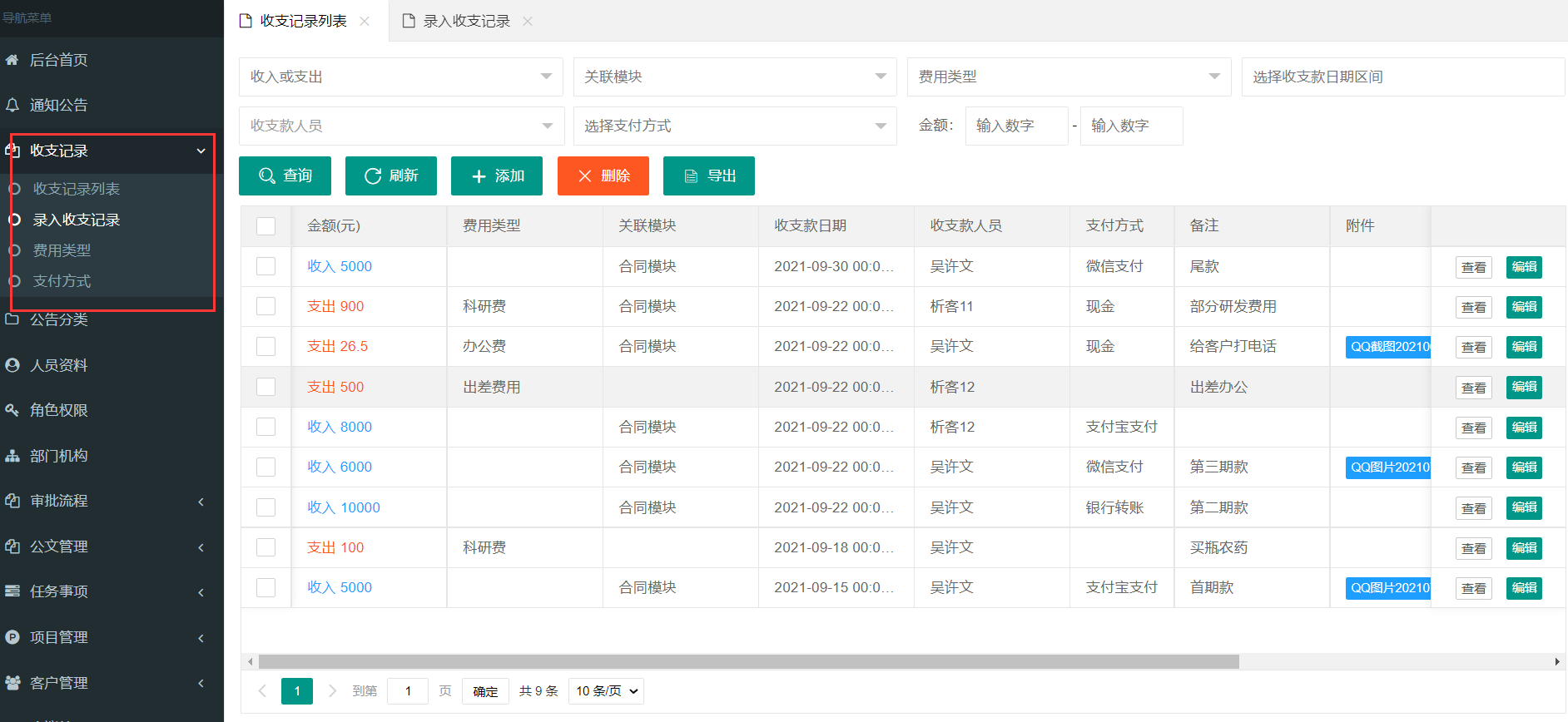This screenshot has width=1568, height=722.
Task: Click the horizontal scrollbar under the table
Action: click(x=747, y=662)
